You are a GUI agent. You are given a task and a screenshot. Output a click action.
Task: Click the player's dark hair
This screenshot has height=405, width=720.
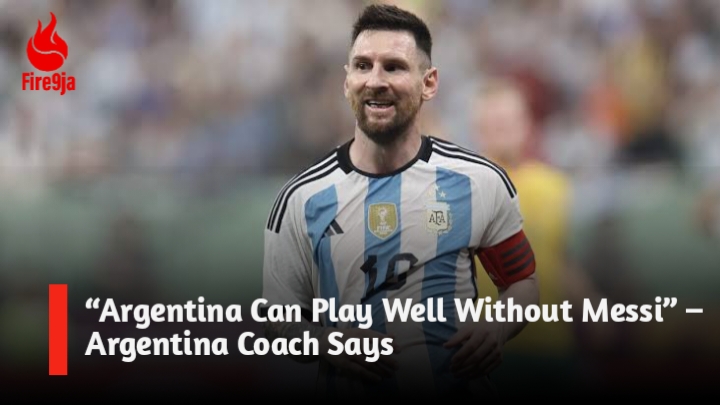click(393, 24)
